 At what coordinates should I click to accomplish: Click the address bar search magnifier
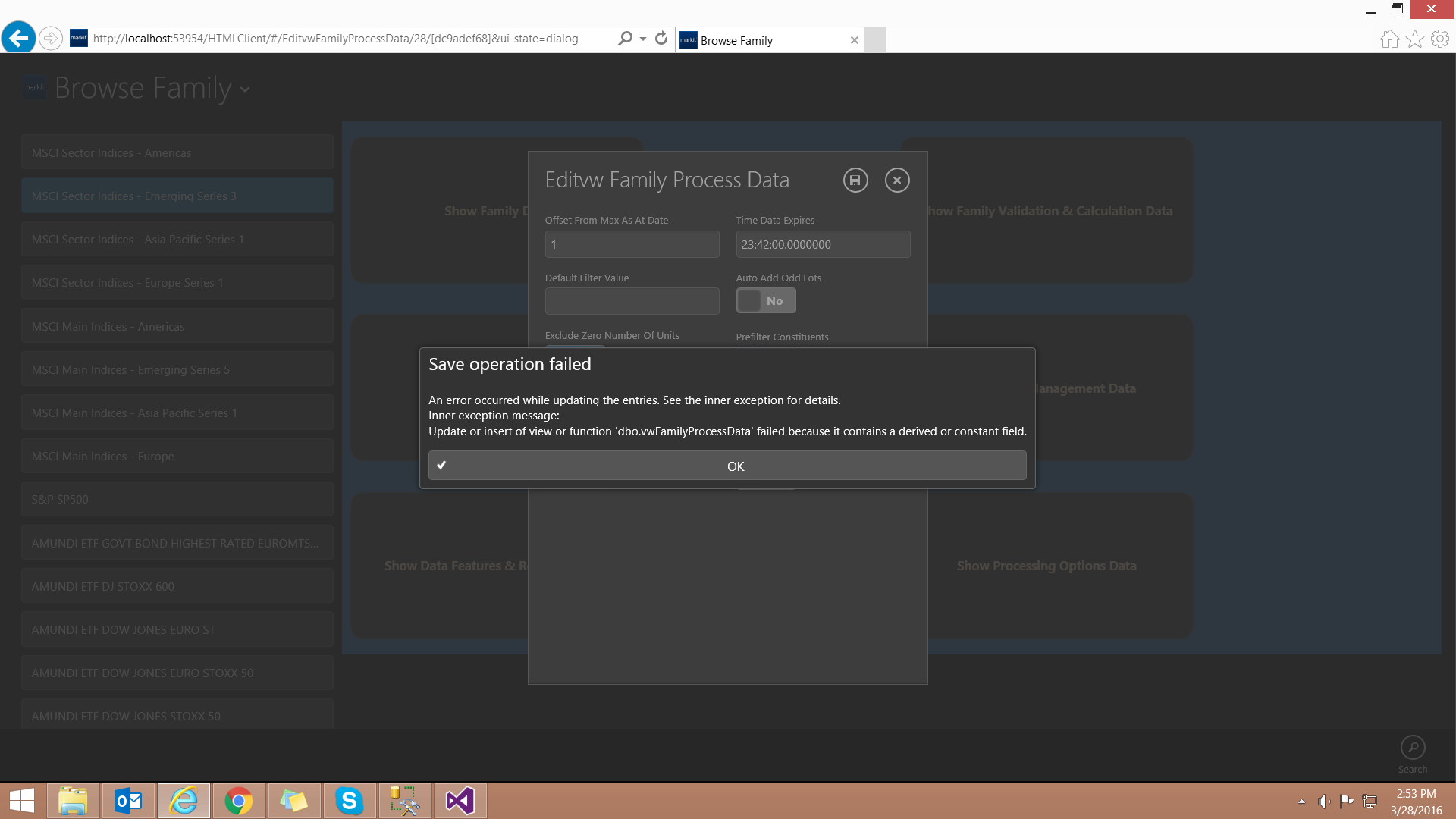click(625, 38)
